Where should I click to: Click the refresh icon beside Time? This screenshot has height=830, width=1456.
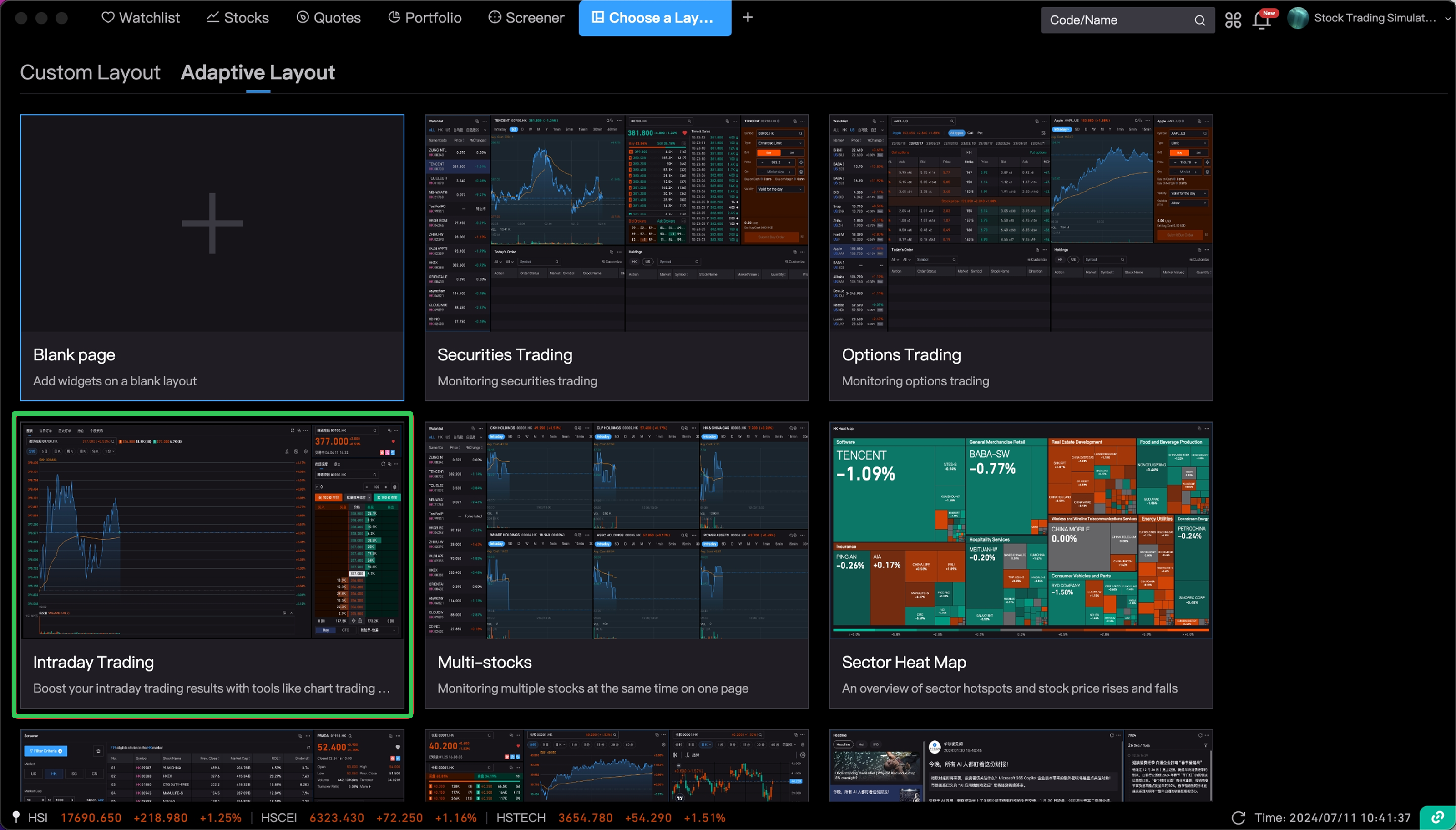tap(1238, 817)
